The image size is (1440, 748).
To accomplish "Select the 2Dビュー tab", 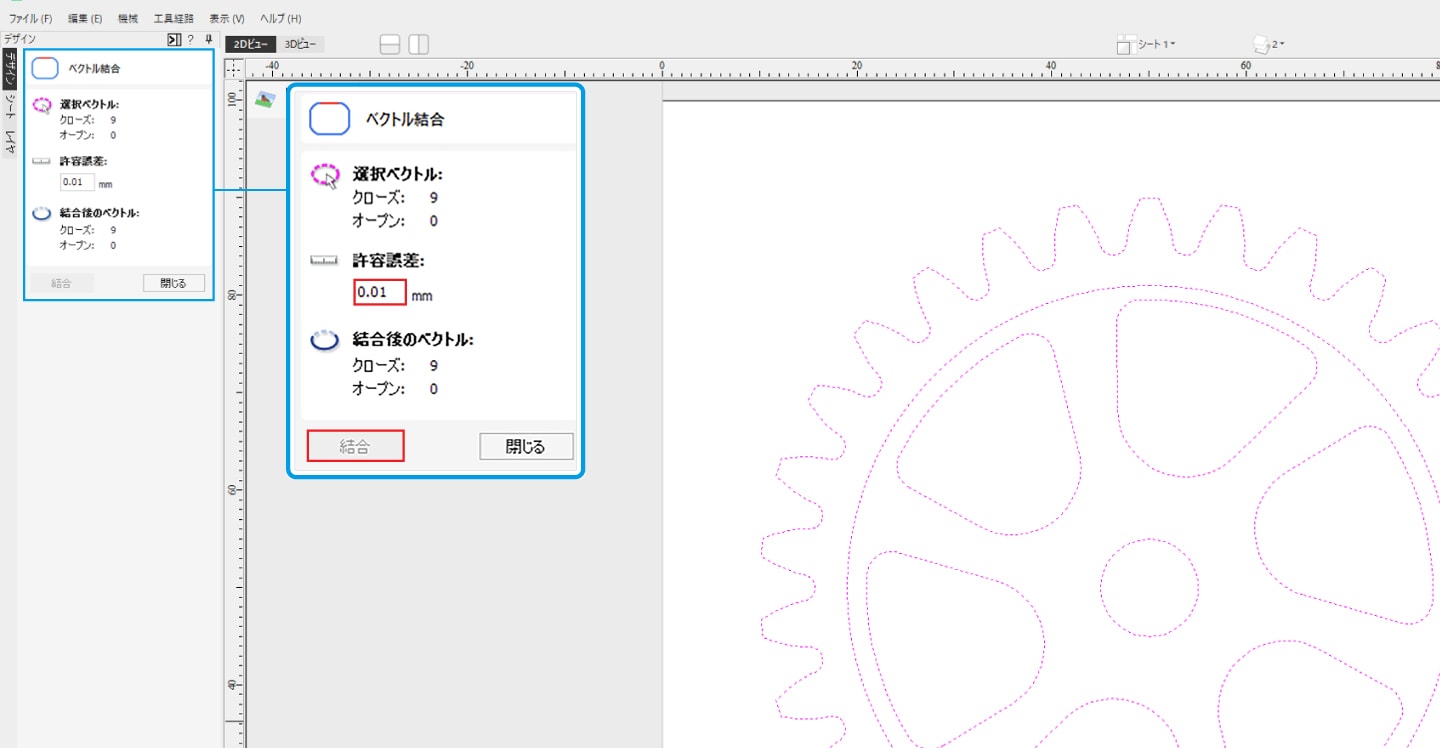I will [x=250, y=44].
